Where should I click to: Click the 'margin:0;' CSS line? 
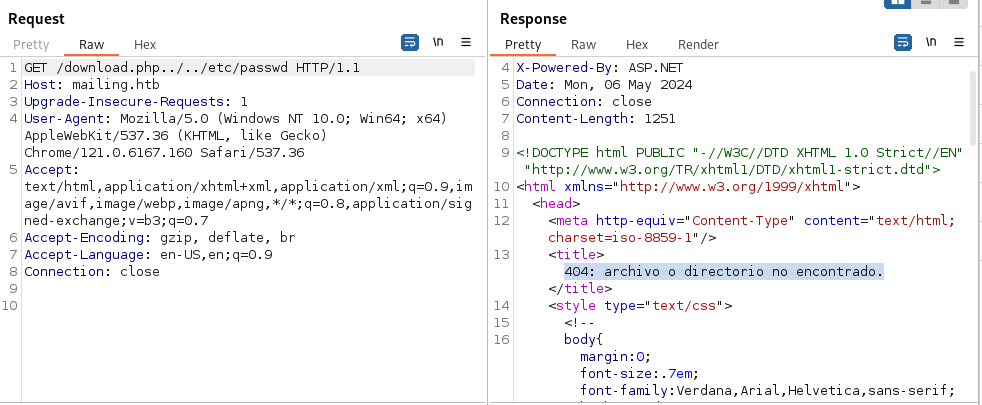click(x=616, y=357)
